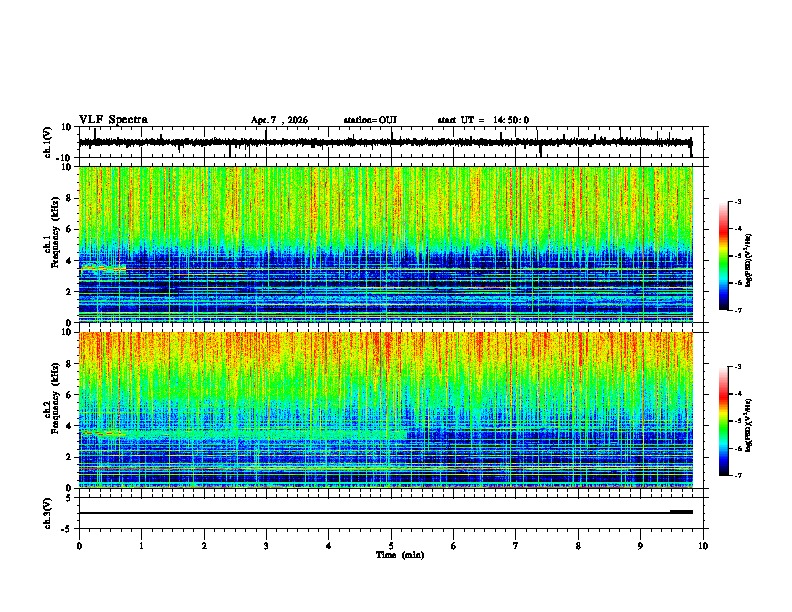Select the date text "Apr. 7 , 2026"
Image resolution: width=792 pixels, height=612 pixels.
[x=279, y=120]
